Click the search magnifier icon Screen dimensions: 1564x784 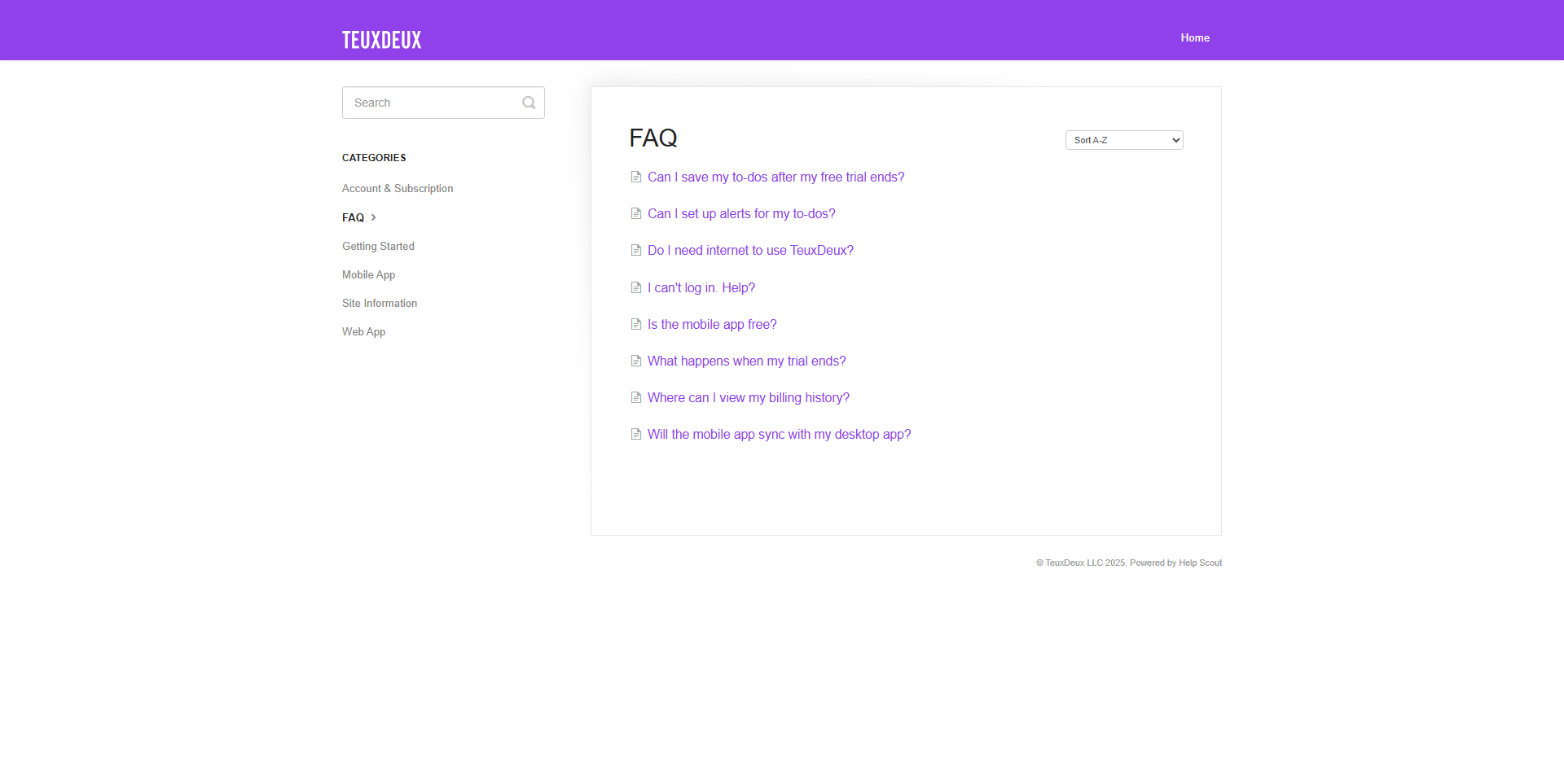pos(529,103)
